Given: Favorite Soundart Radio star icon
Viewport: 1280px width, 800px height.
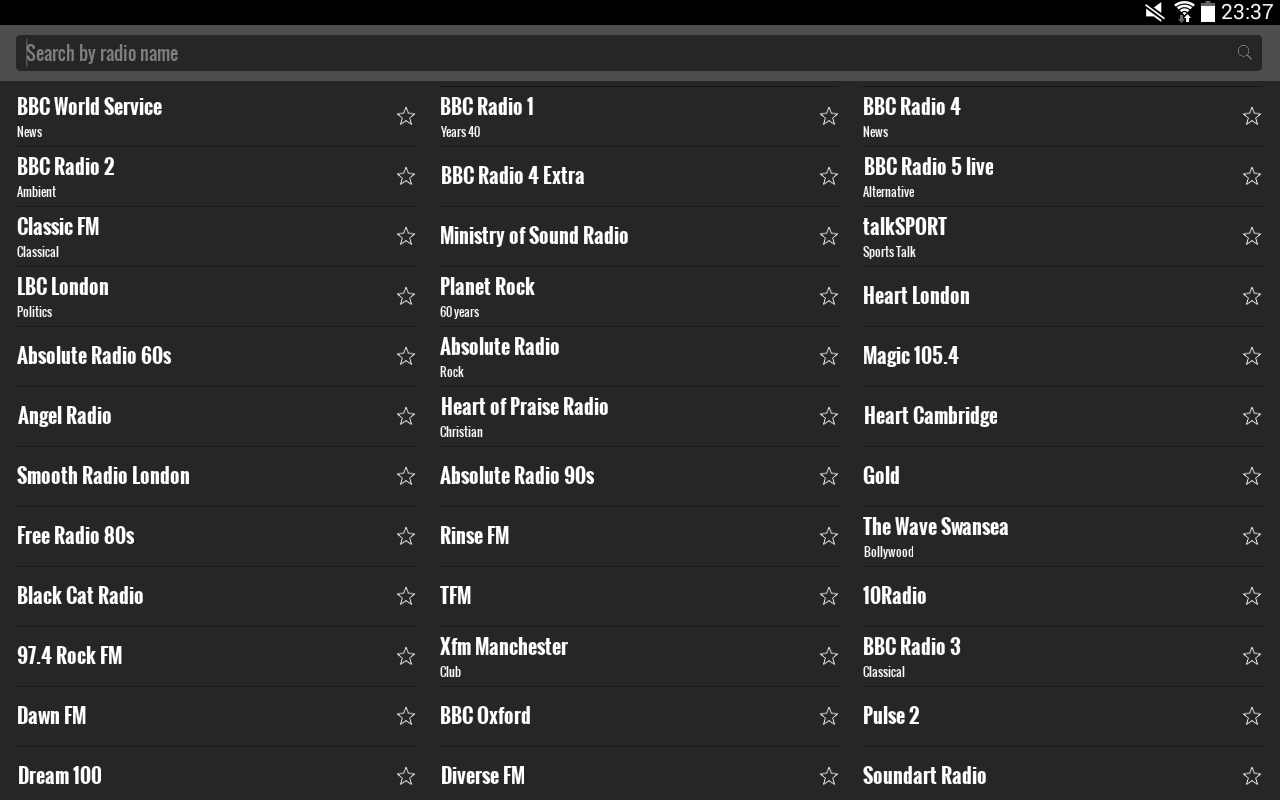Looking at the screenshot, I should [x=1252, y=776].
